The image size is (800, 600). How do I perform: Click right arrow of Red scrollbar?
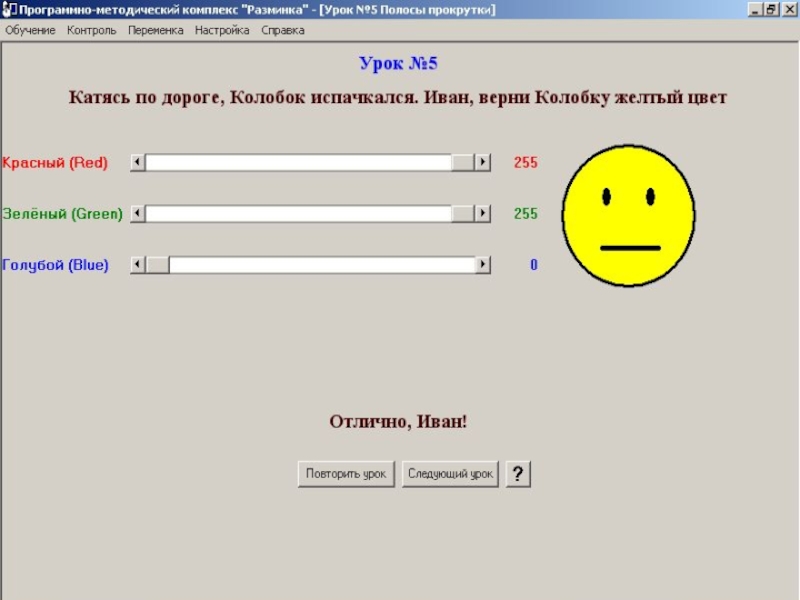(483, 162)
